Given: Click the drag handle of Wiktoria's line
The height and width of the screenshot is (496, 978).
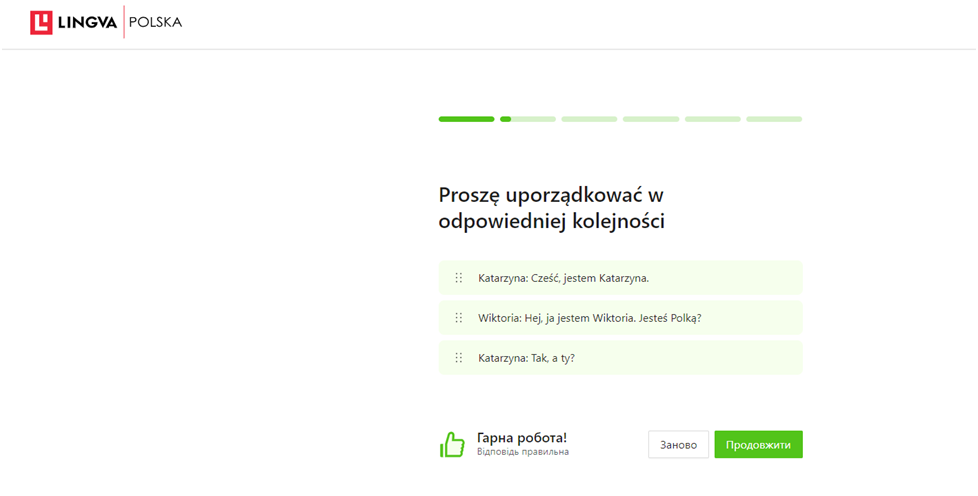Looking at the screenshot, I should tap(459, 318).
